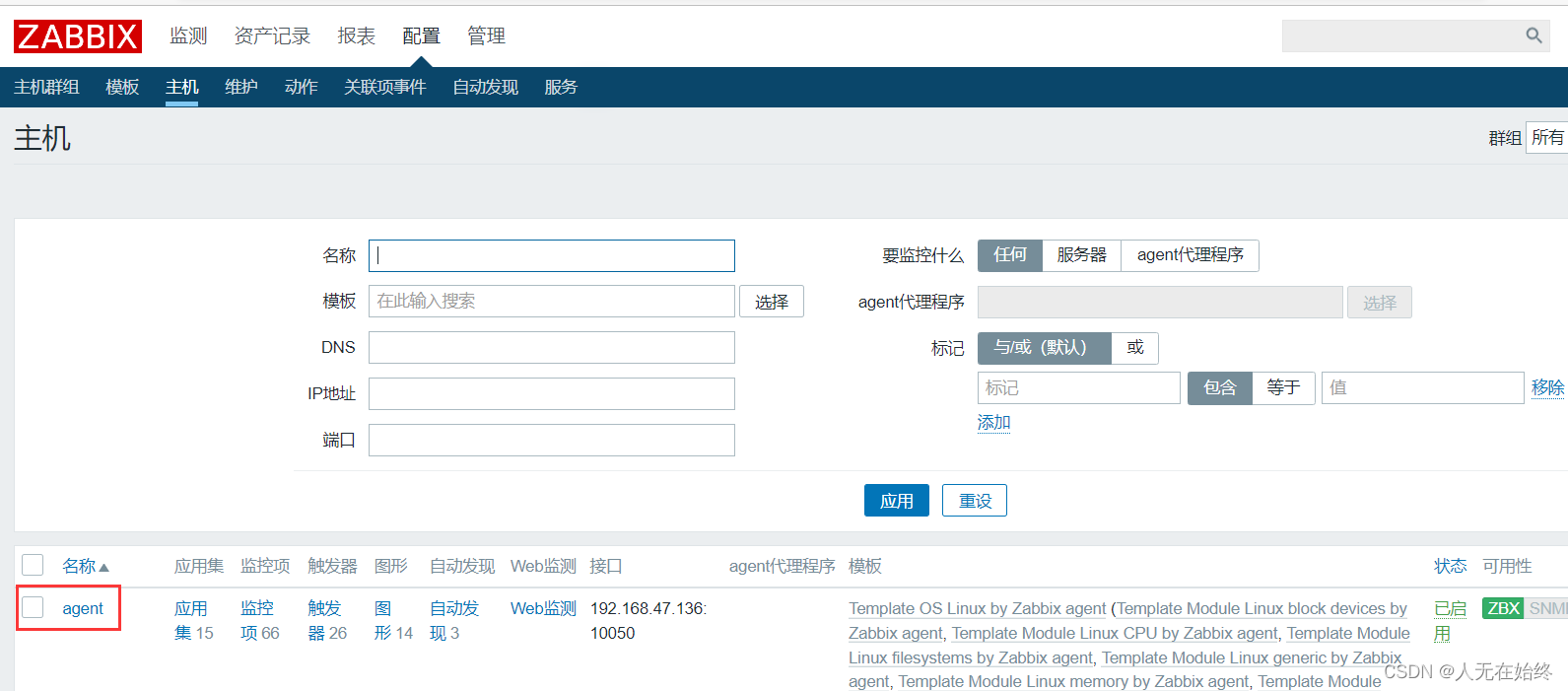Open the Web监测 link for agent
Image resolution: width=1568 pixels, height=691 pixels.
click(543, 608)
